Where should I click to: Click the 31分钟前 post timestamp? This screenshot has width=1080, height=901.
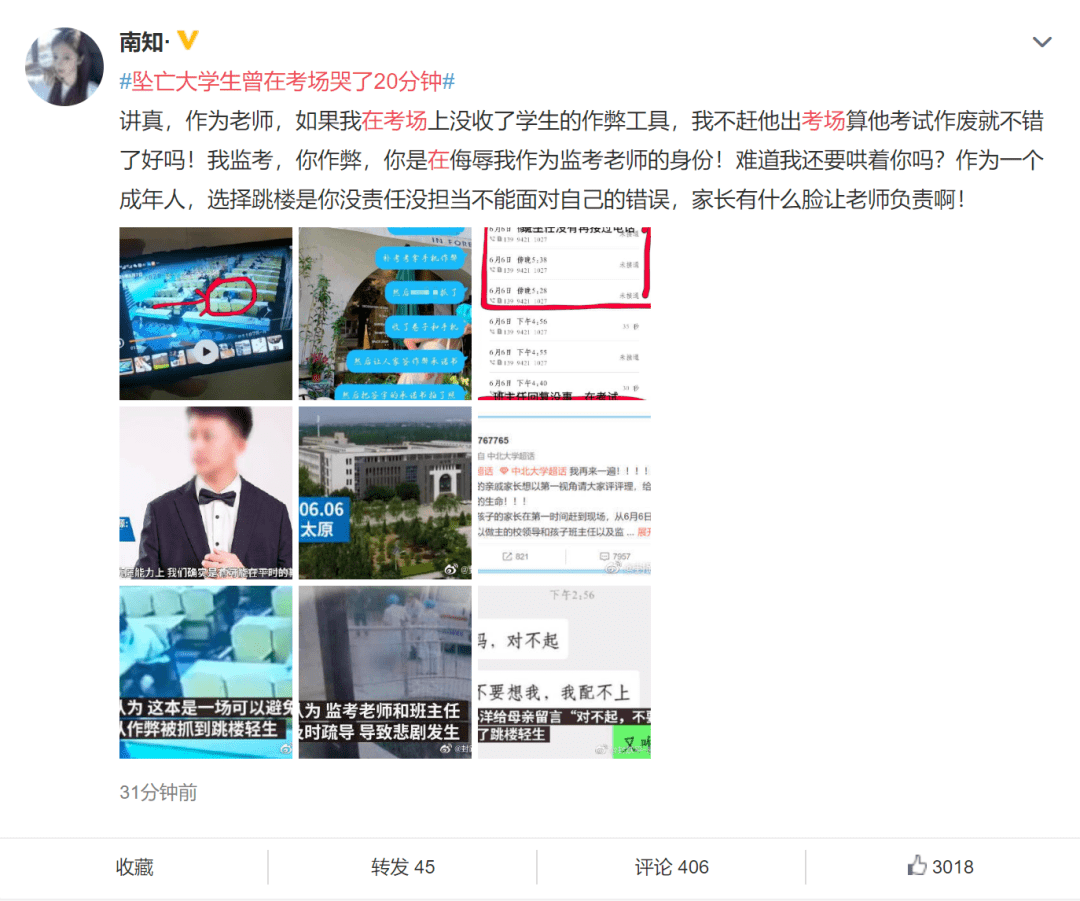pyautogui.click(x=158, y=792)
